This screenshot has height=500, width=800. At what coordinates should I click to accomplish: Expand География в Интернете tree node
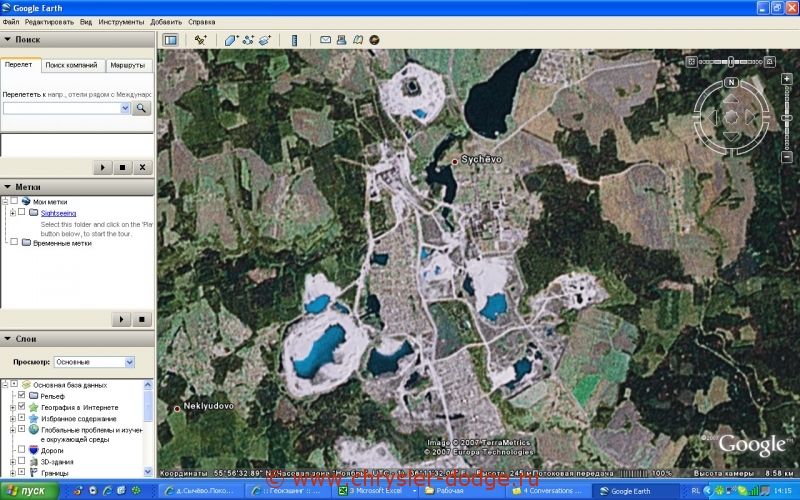(x=13, y=407)
